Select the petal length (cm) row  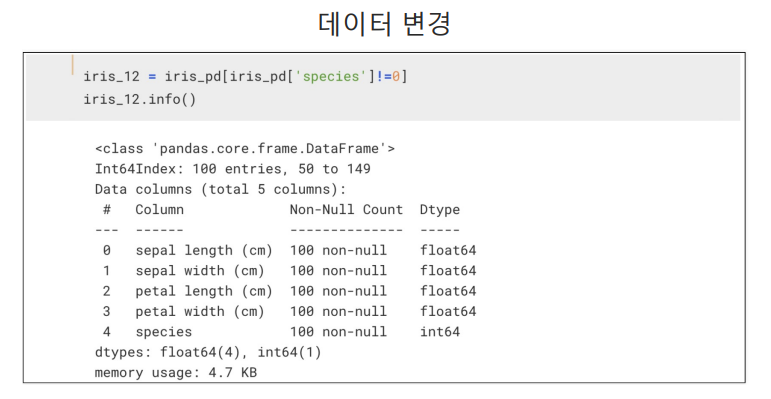(290, 291)
